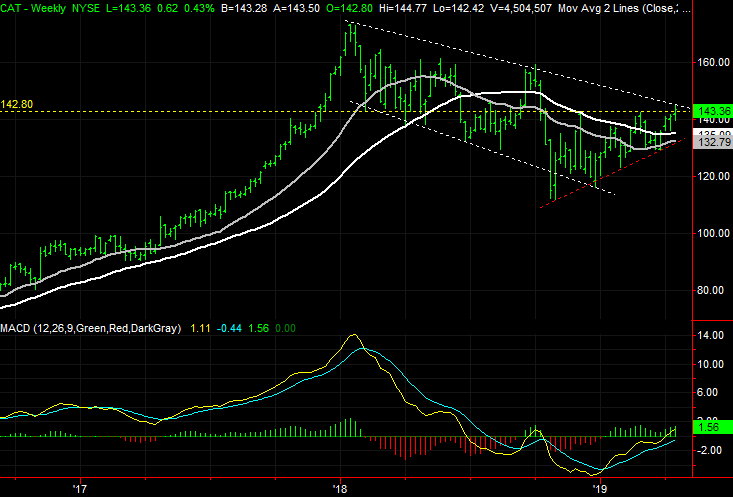Screen dimensions: 733x497
Task: Click the '18 marker on time axis
Action: tap(341, 489)
